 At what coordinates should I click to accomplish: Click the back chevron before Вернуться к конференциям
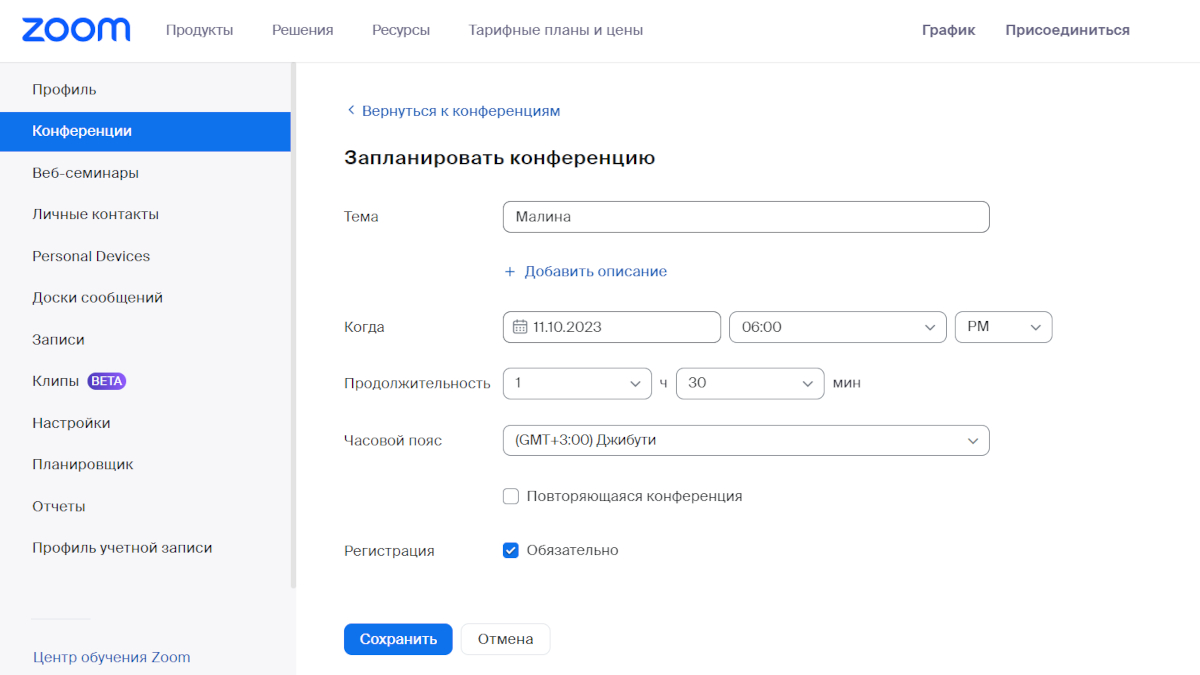(350, 110)
